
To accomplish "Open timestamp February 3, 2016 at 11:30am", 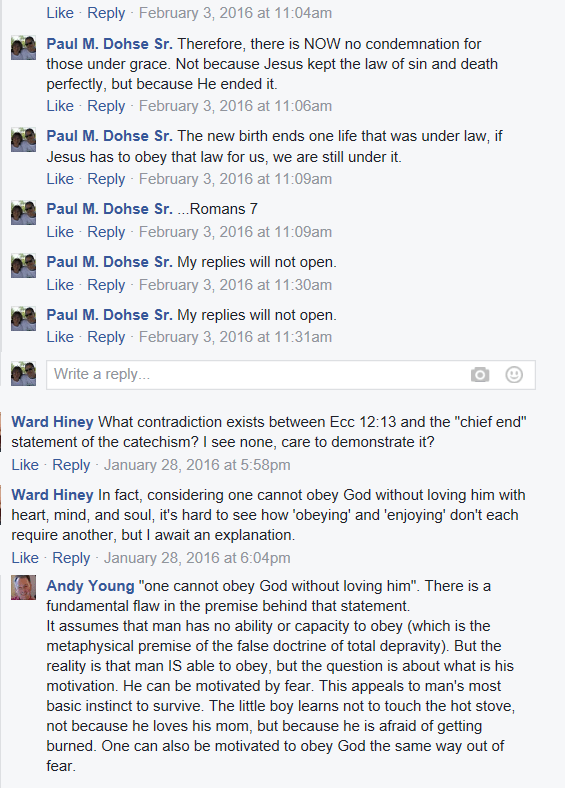I will pyautogui.click(x=235, y=285).
